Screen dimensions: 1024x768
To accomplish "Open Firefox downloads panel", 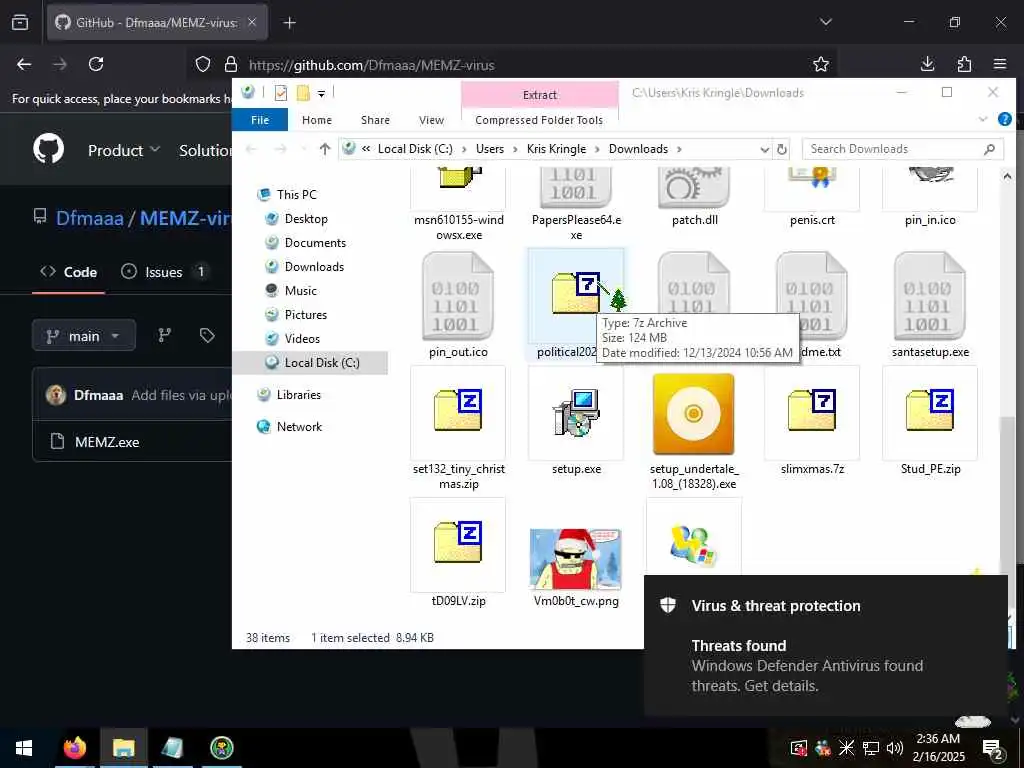I will (927, 64).
